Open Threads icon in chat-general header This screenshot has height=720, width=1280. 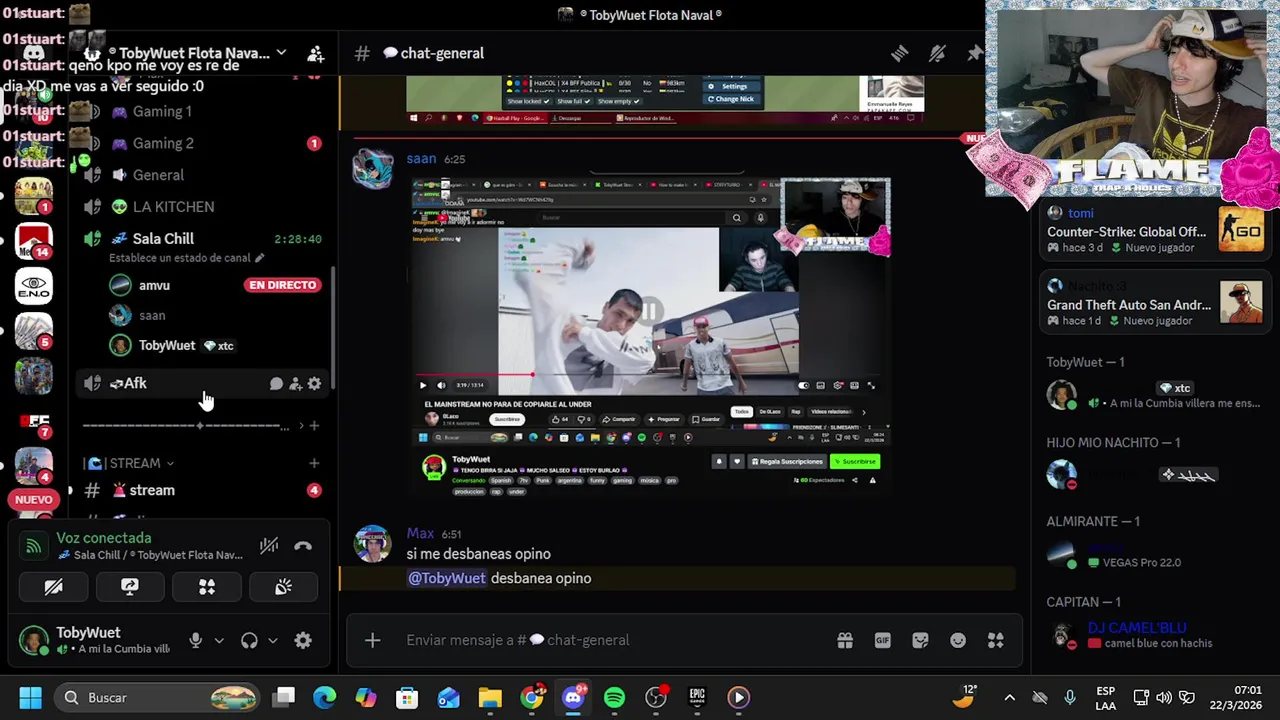point(899,53)
